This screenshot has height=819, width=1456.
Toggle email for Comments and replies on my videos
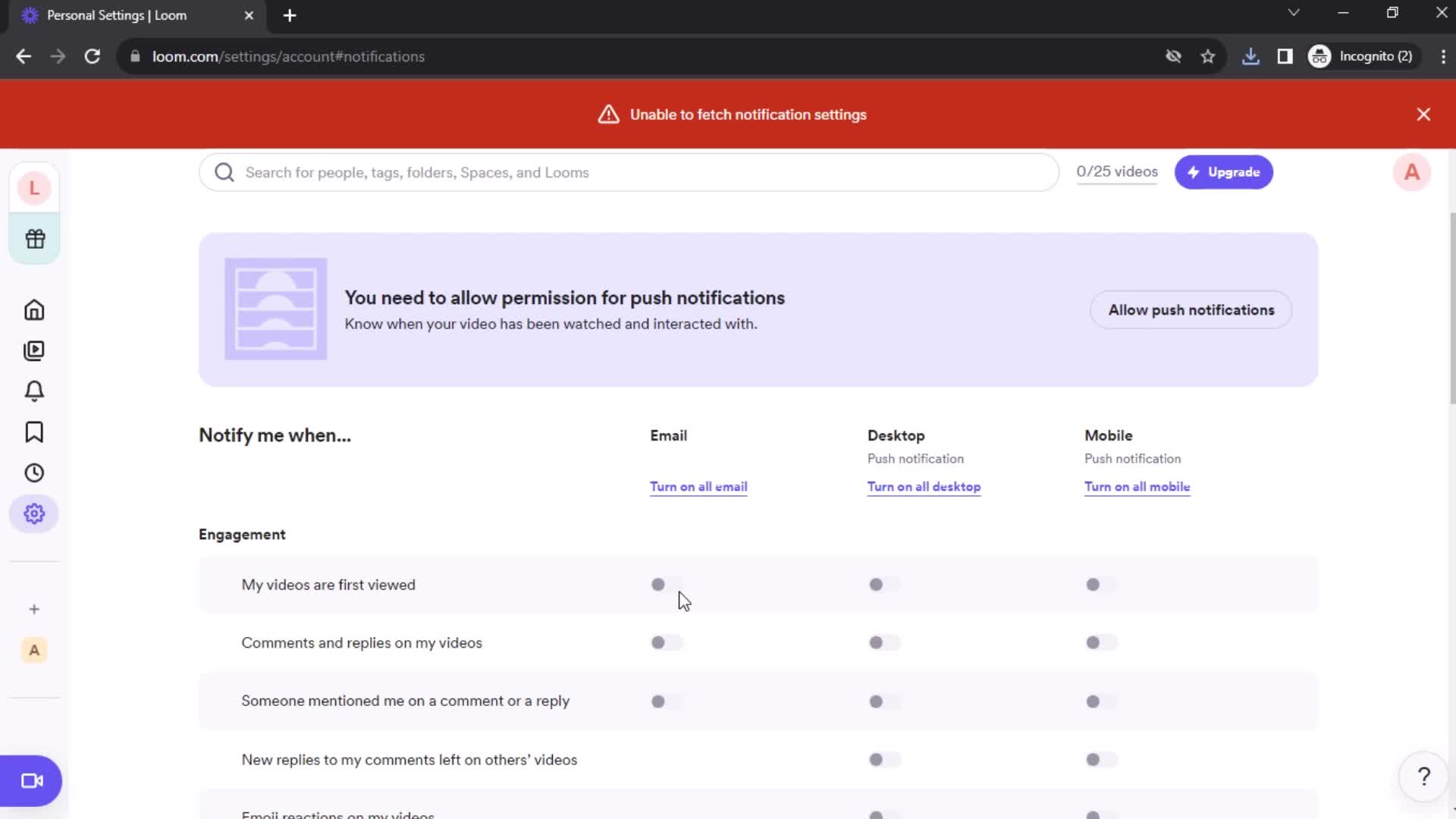[667, 643]
